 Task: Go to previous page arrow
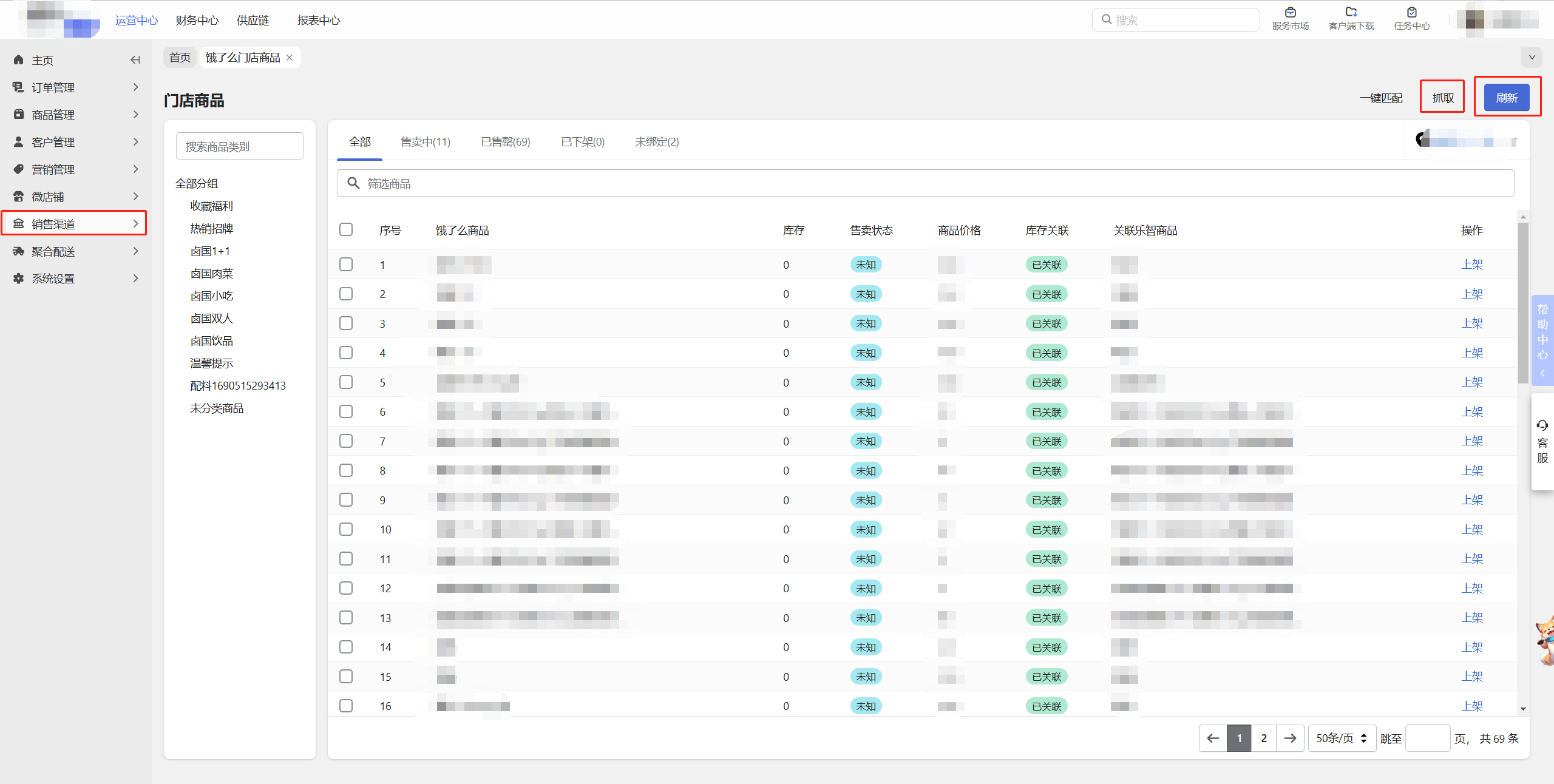click(x=1213, y=738)
